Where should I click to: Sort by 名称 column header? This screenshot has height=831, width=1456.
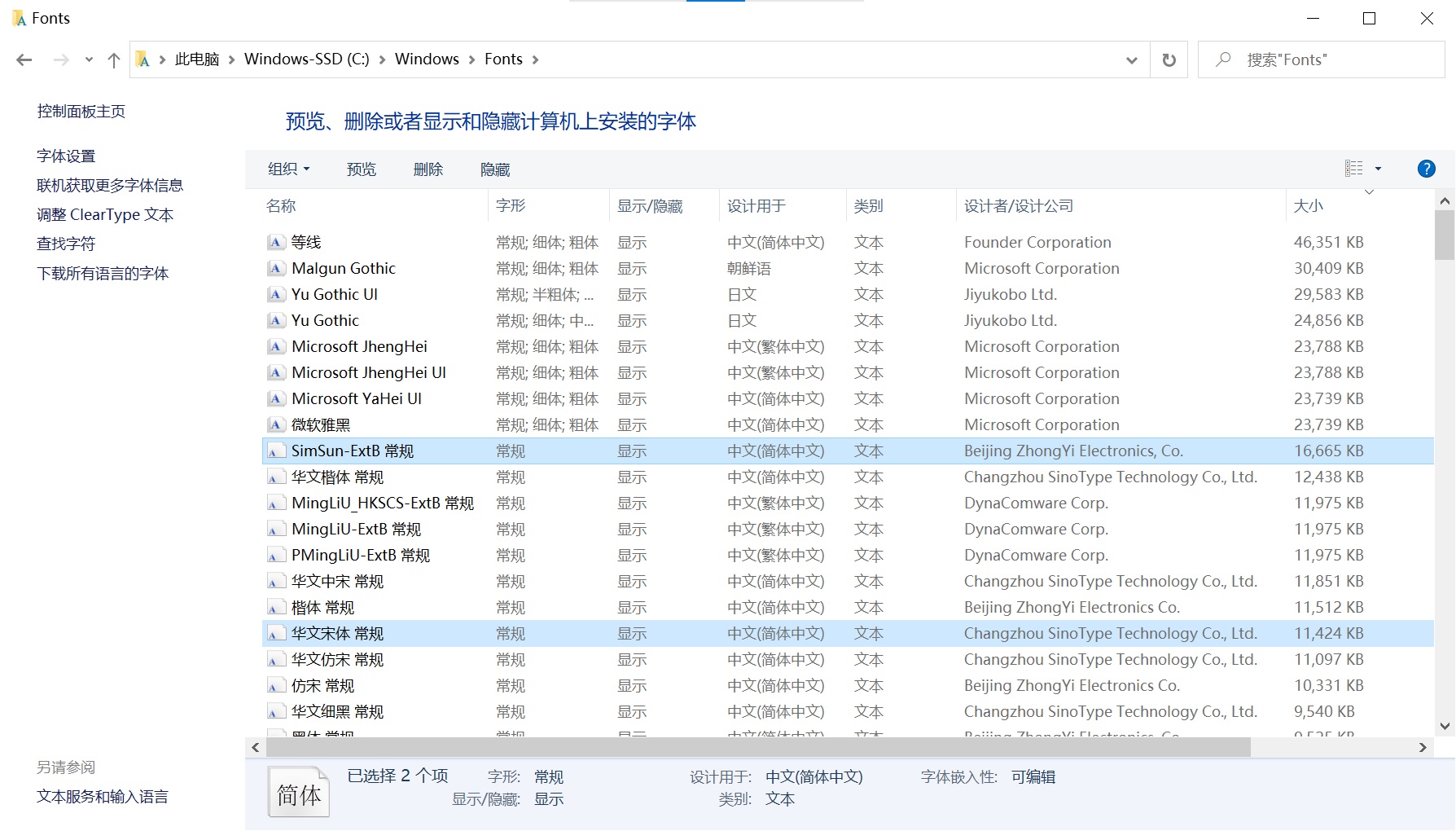pos(375,206)
